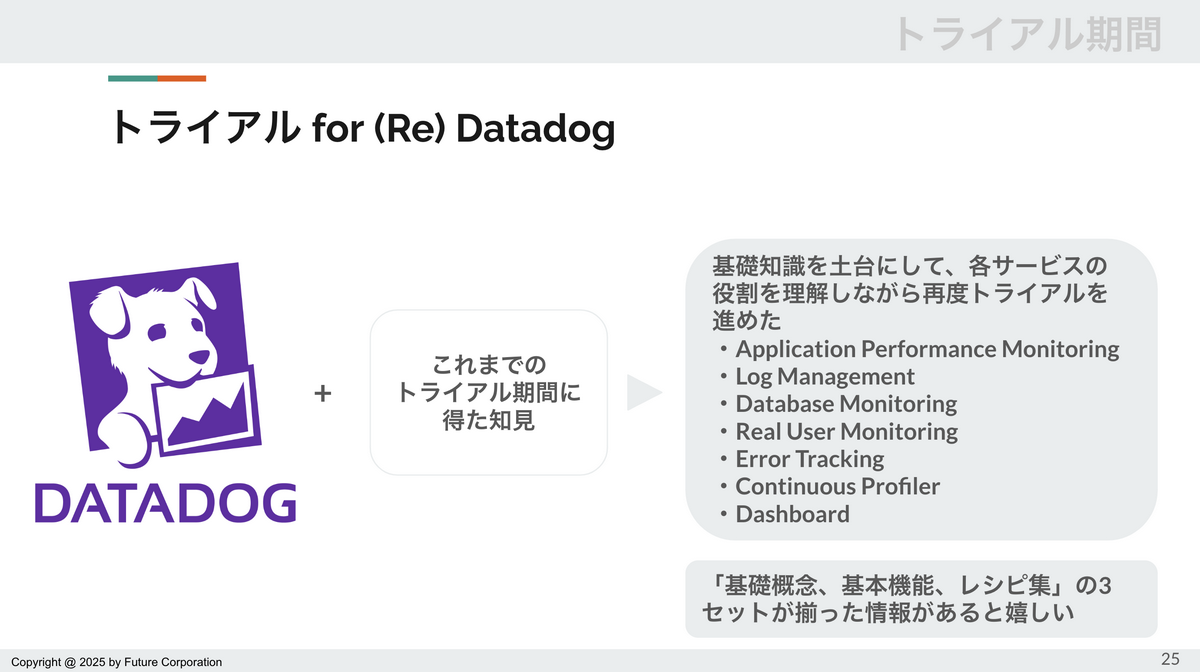Select the これまでのトライアル期間に得た知見 box
The width and height of the screenshot is (1200, 672).
tap(489, 392)
